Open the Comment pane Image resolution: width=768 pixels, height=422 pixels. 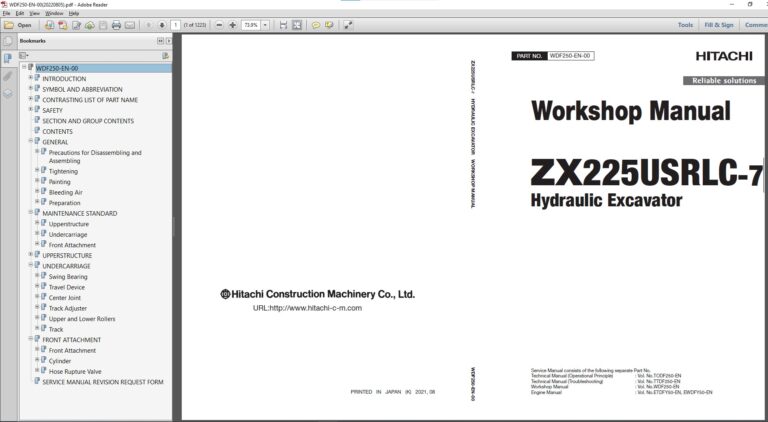coord(756,25)
